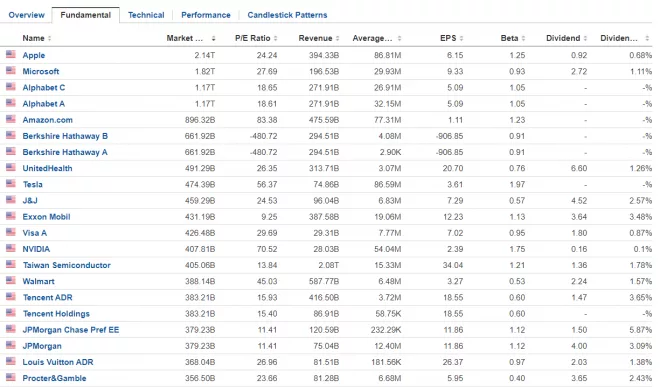Open the Candlestick Patterns tab
This screenshot has width=660, height=387.
(x=287, y=15)
